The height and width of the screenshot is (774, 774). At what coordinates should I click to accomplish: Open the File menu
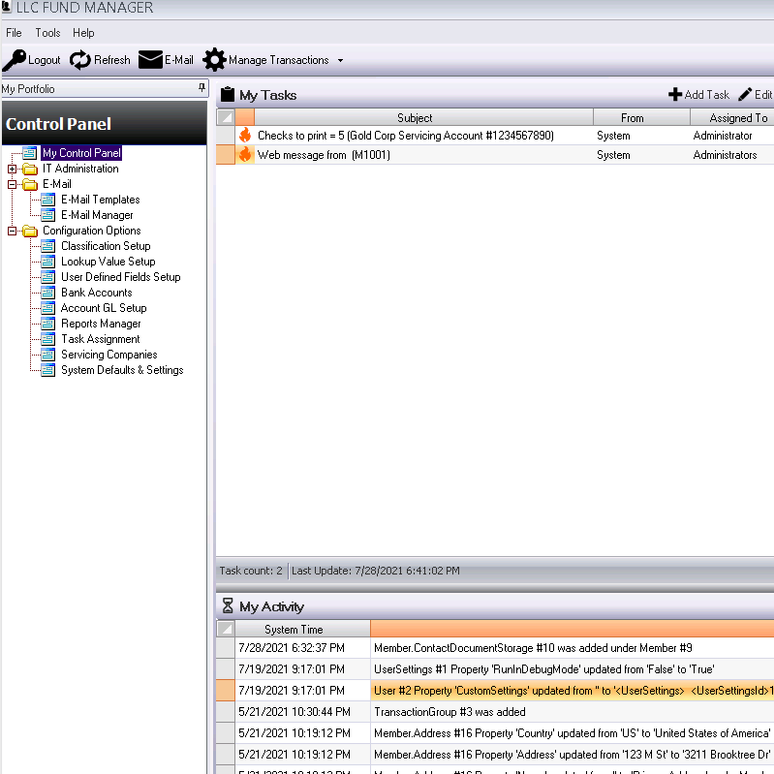coord(14,33)
